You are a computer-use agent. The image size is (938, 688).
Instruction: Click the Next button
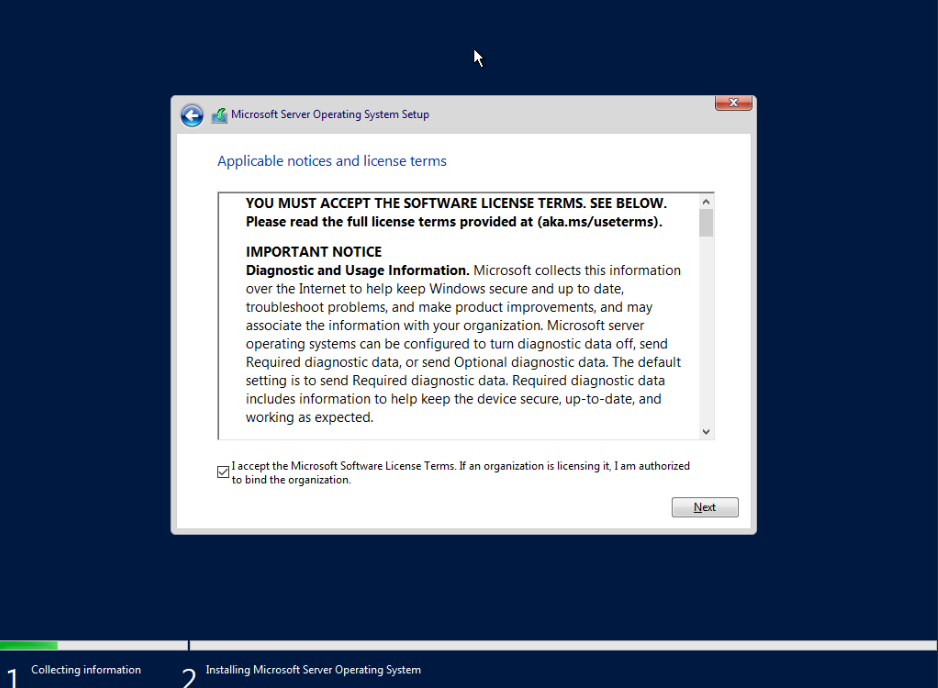[x=705, y=507]
